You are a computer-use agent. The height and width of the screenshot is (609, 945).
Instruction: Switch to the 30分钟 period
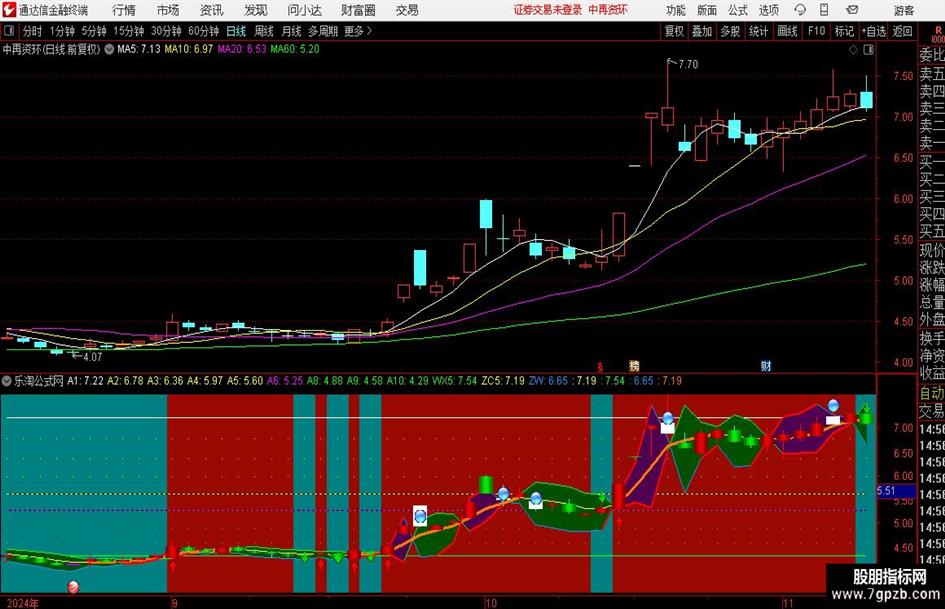(x=166, y=31)
